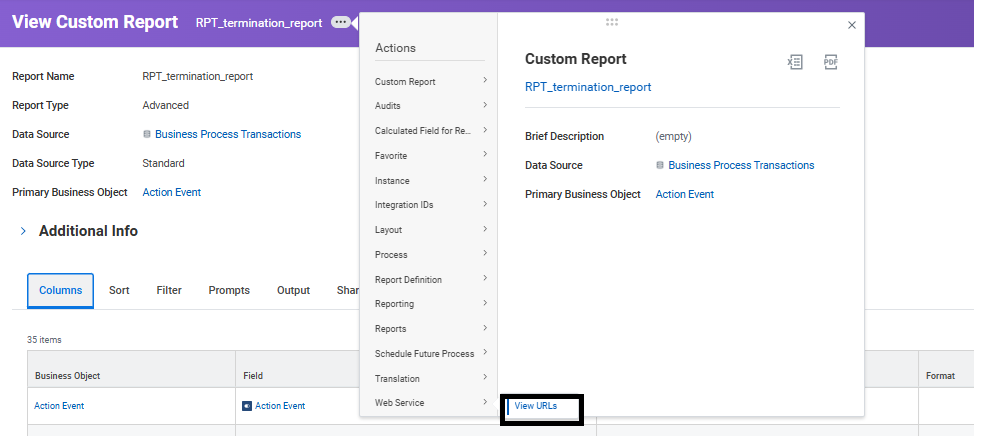
Task: Open the Report Definition submenu
Action: [430, 279]
